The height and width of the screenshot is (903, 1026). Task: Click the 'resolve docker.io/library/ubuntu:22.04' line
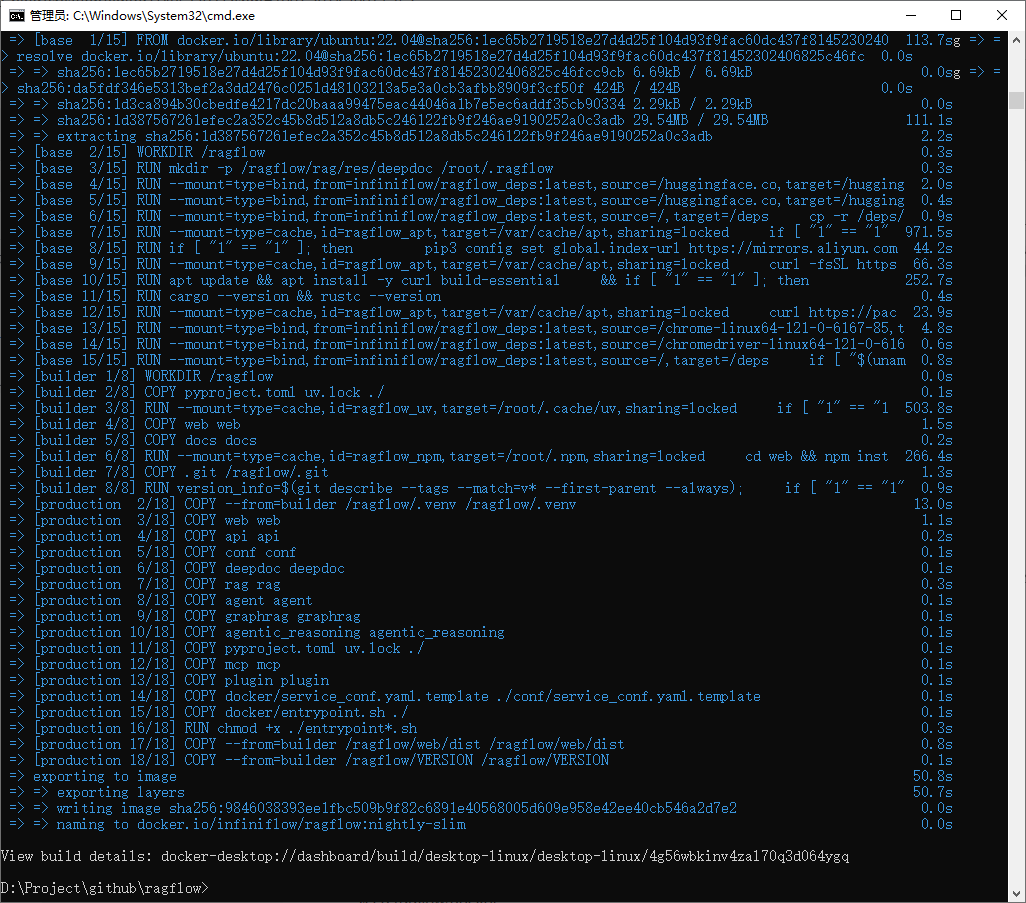[440, 56]
